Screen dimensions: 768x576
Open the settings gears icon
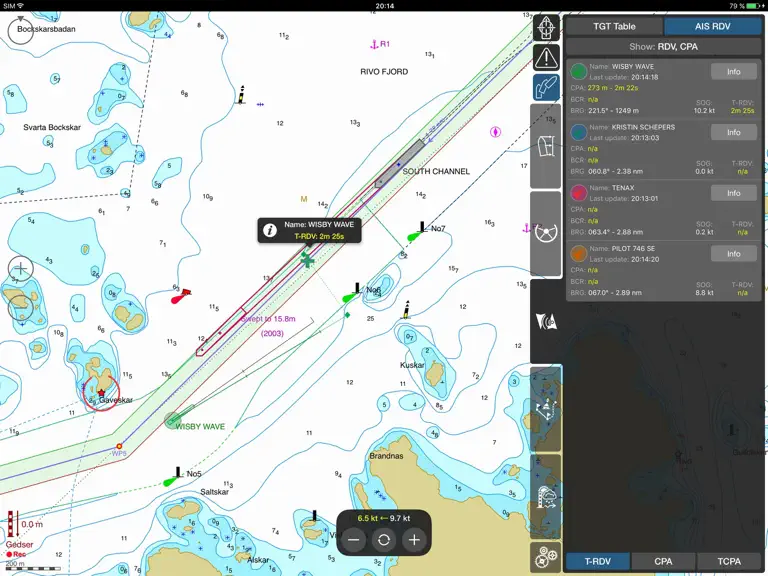click(x=546, y=557)
